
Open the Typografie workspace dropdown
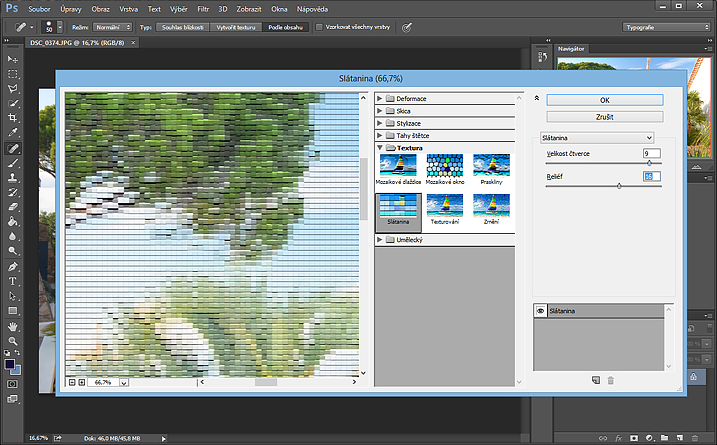coord(666,27)
